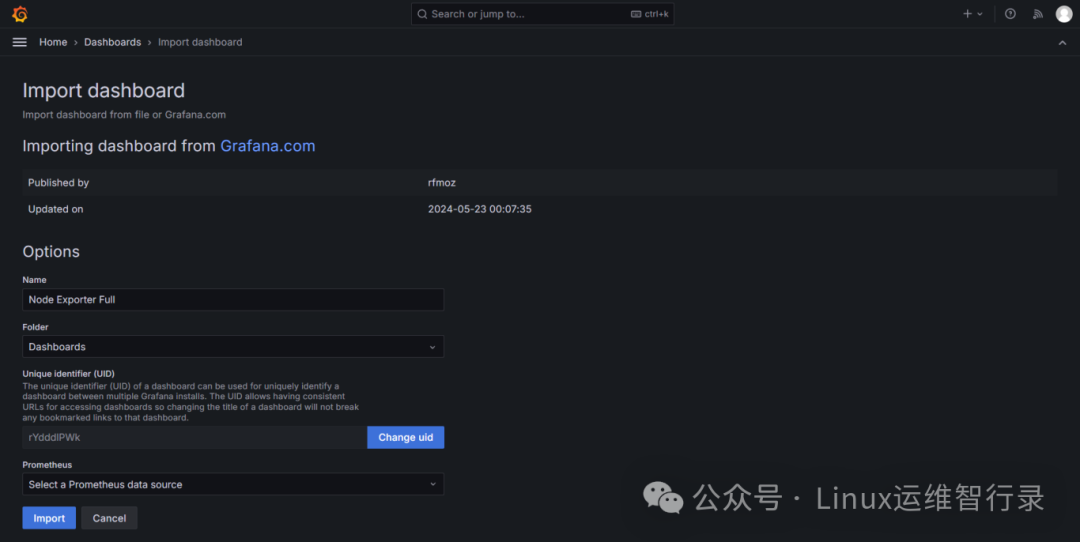Screen dimensions: 1080x542
Task: Collapse the top bar with chevron
Action: (1062, 43)
